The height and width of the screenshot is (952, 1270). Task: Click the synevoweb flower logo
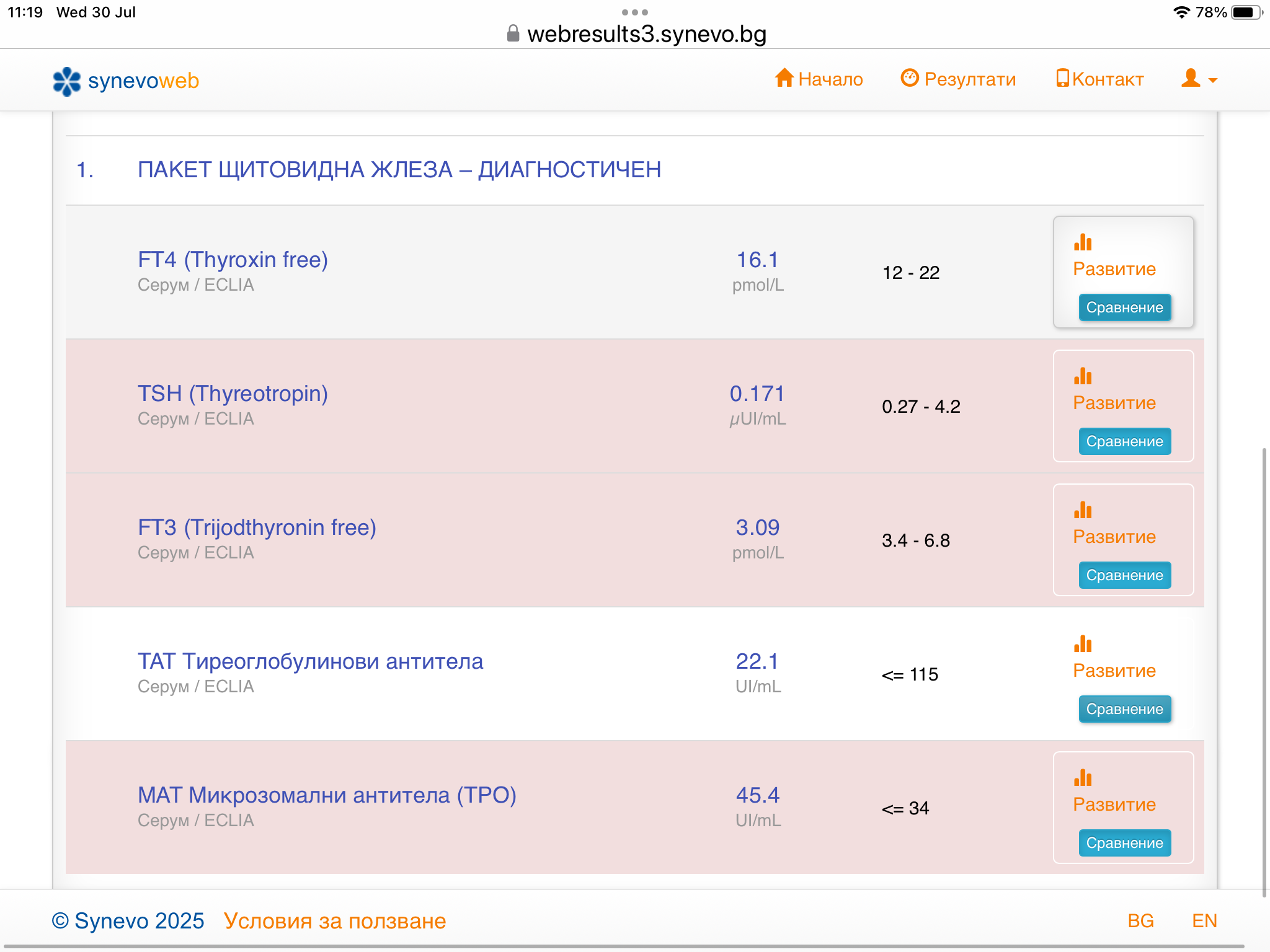[66, 81]
